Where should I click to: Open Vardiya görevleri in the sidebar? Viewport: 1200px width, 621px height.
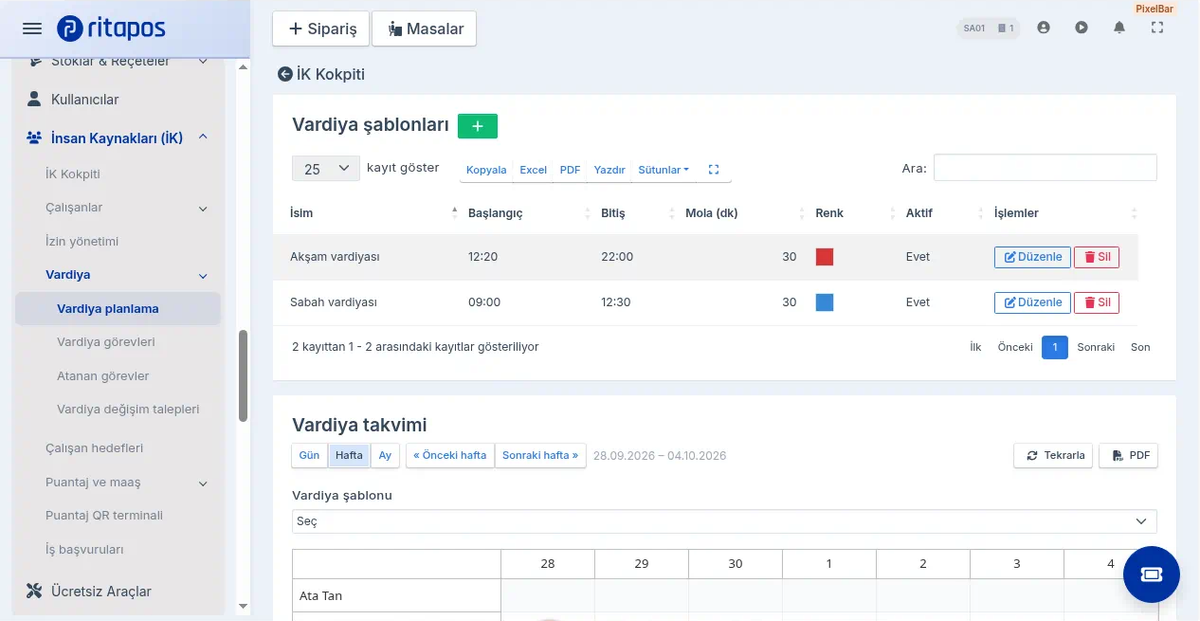[106, 342]
